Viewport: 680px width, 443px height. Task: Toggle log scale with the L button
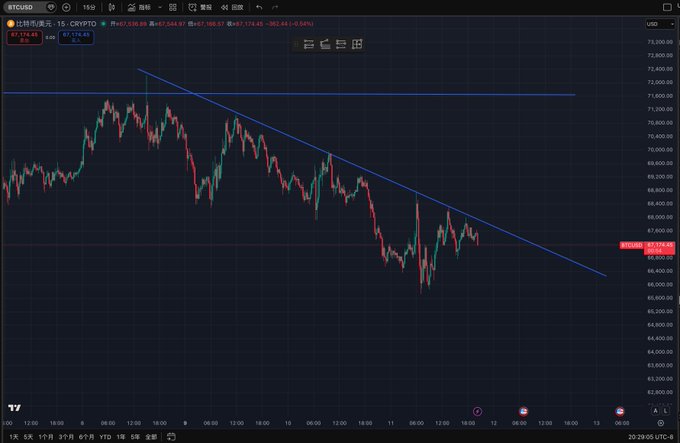click(668, 411)
